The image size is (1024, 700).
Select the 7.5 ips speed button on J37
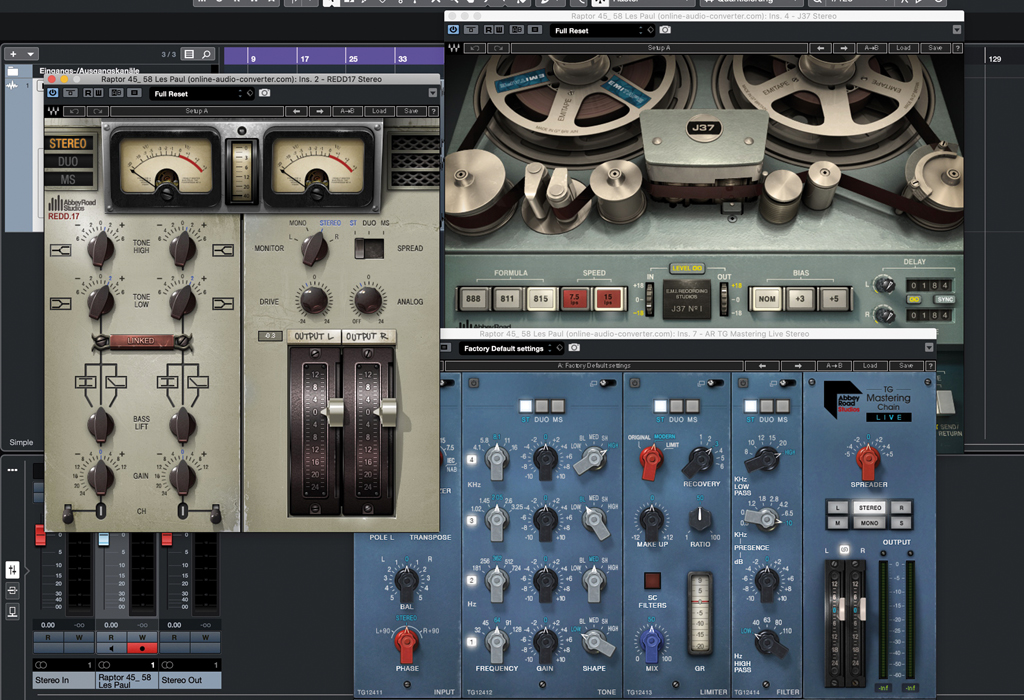(x=574, y=298)
